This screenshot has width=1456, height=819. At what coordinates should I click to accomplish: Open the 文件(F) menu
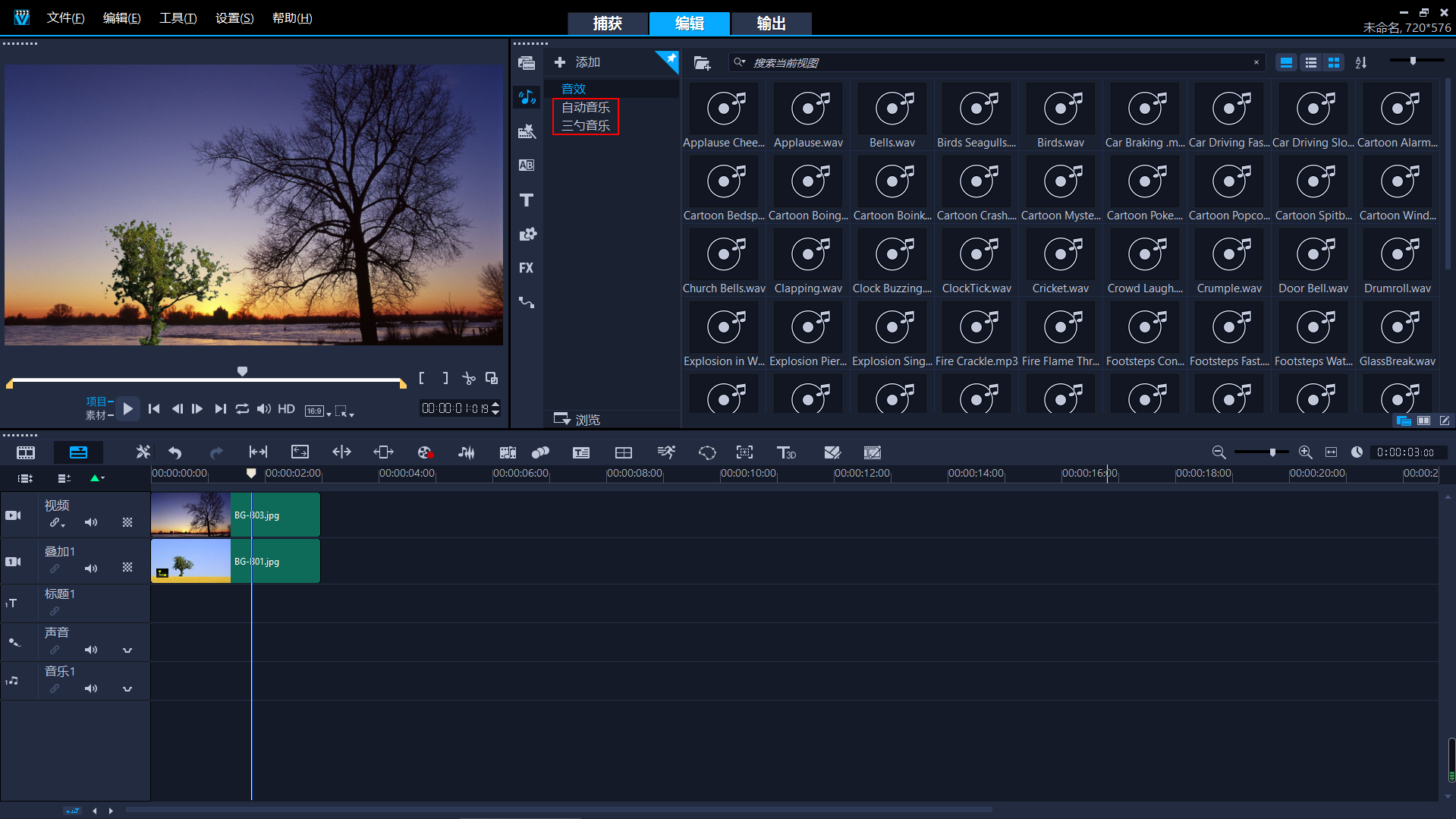[x=65, y=18]
